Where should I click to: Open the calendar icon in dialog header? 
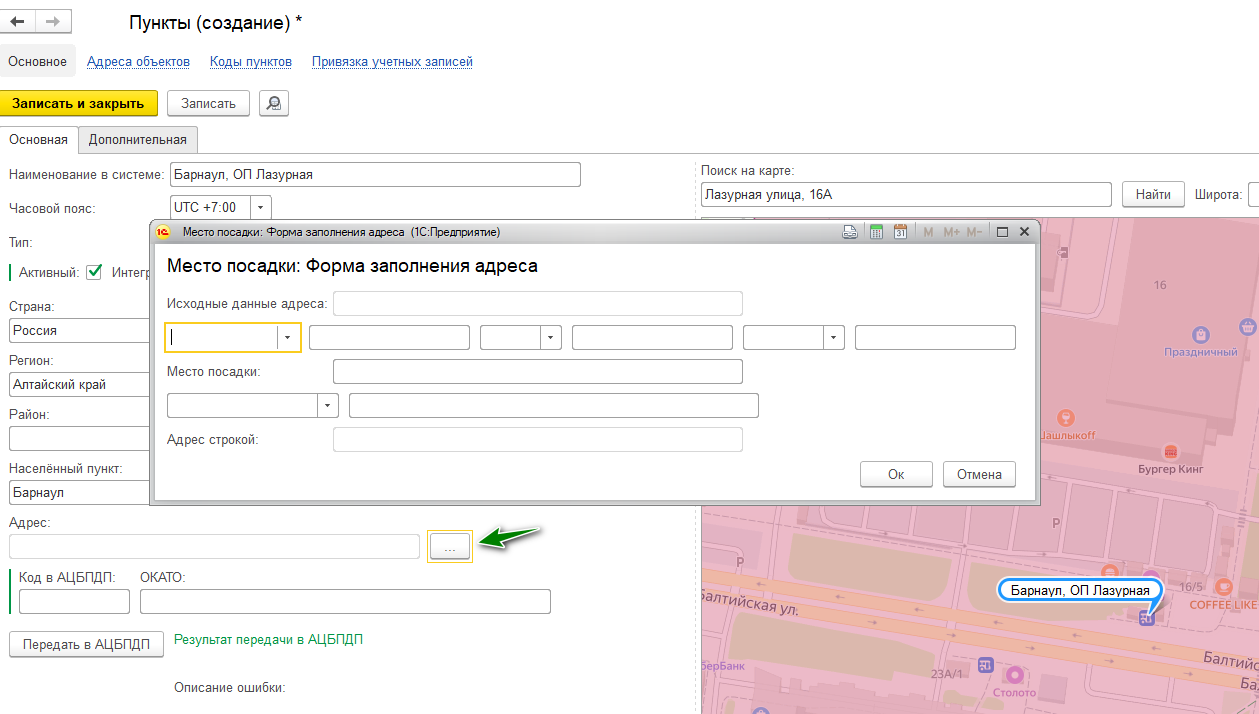pyautogui.click(x=900, y=232)
